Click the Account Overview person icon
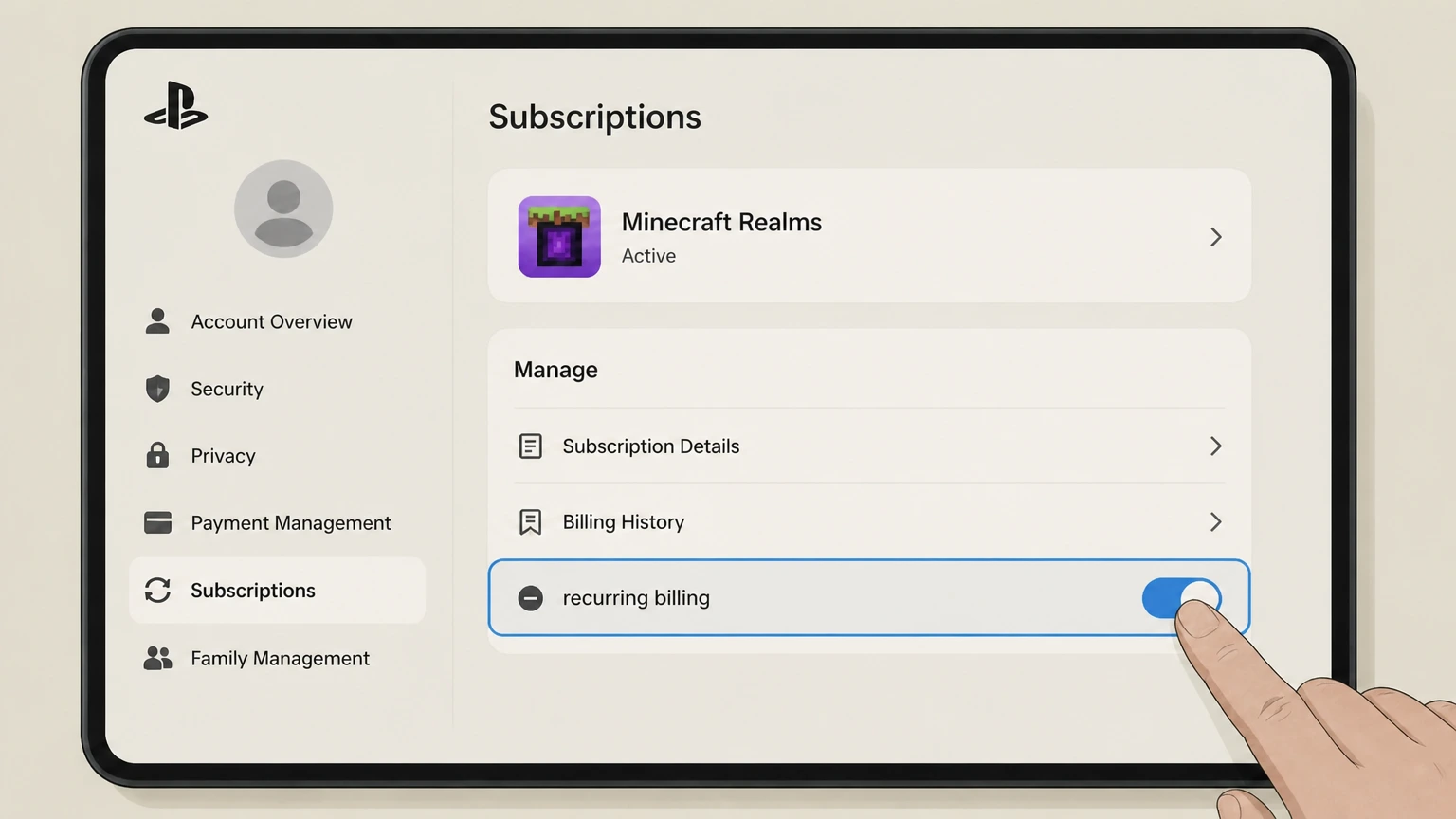The height and width of the screenshot is (819, 1456). [157, 321]
